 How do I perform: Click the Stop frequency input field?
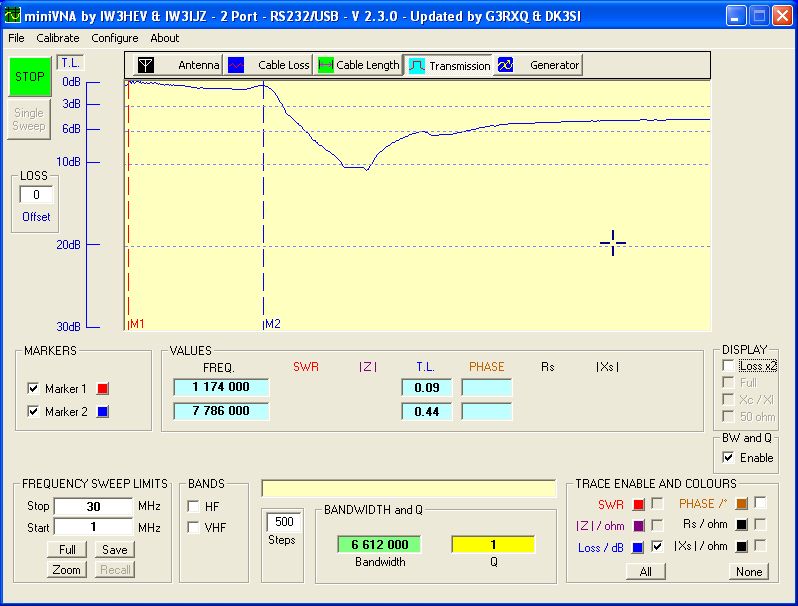(x=93, y=506)
